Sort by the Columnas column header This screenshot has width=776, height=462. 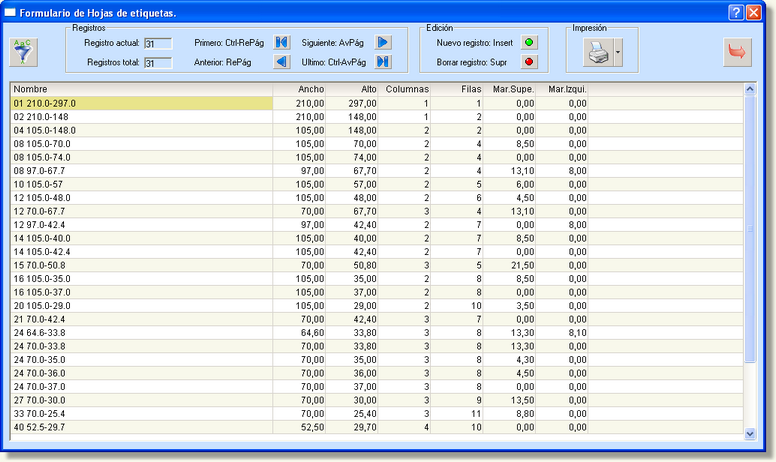[x=404, y=90]
